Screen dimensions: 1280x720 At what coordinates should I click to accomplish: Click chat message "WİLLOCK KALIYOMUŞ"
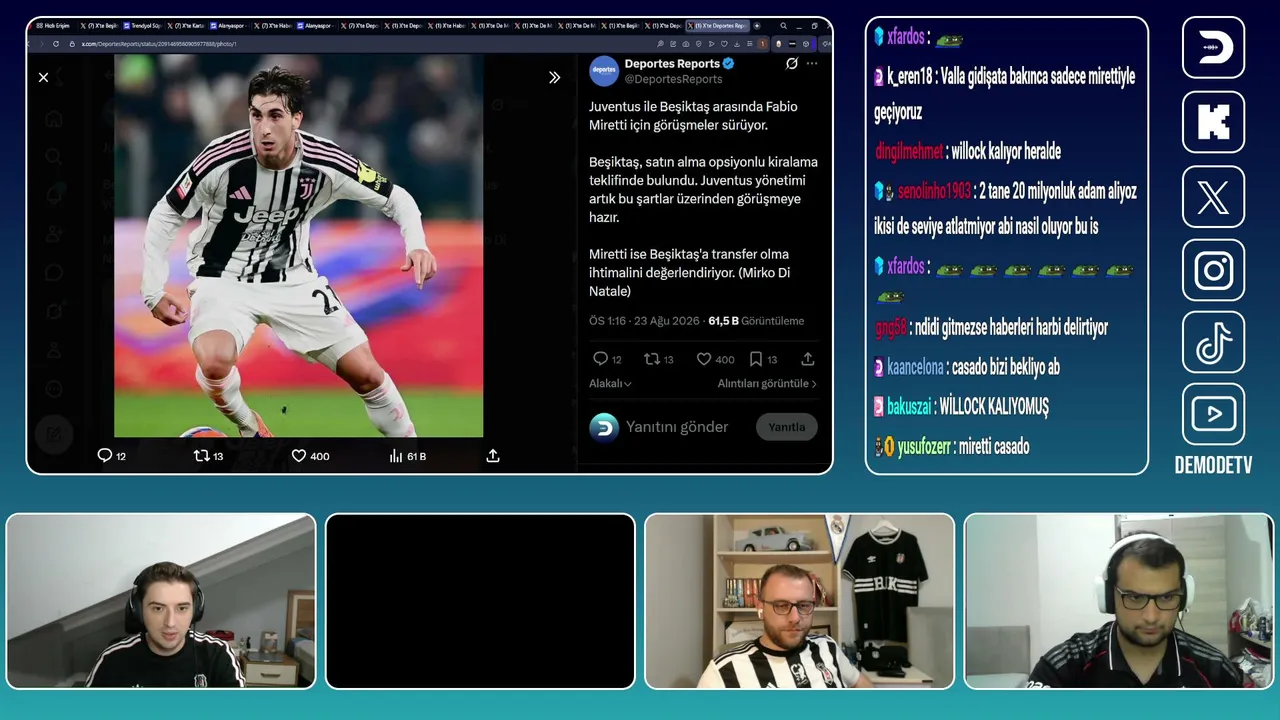coord(994,407)
